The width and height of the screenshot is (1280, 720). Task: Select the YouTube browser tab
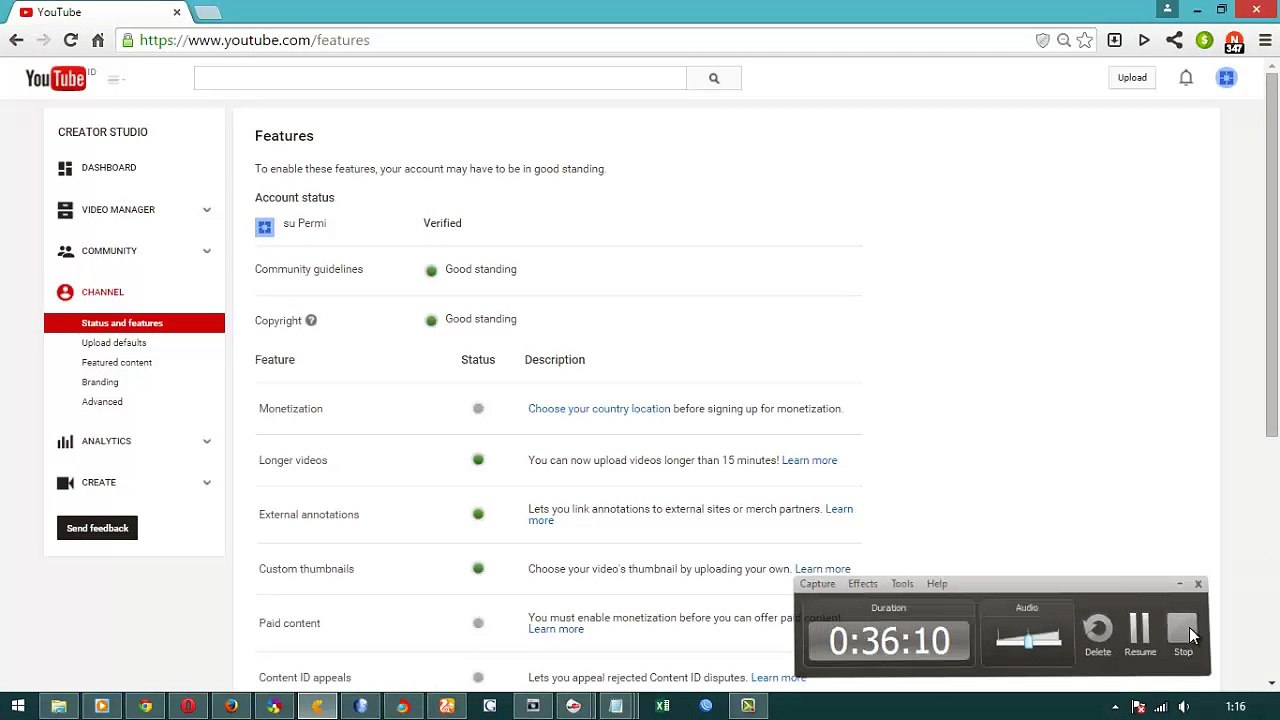pos(100,12)
